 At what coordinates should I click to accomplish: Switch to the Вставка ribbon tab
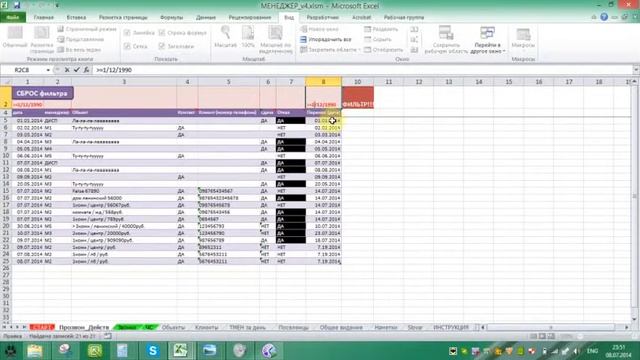pos(76,18)
